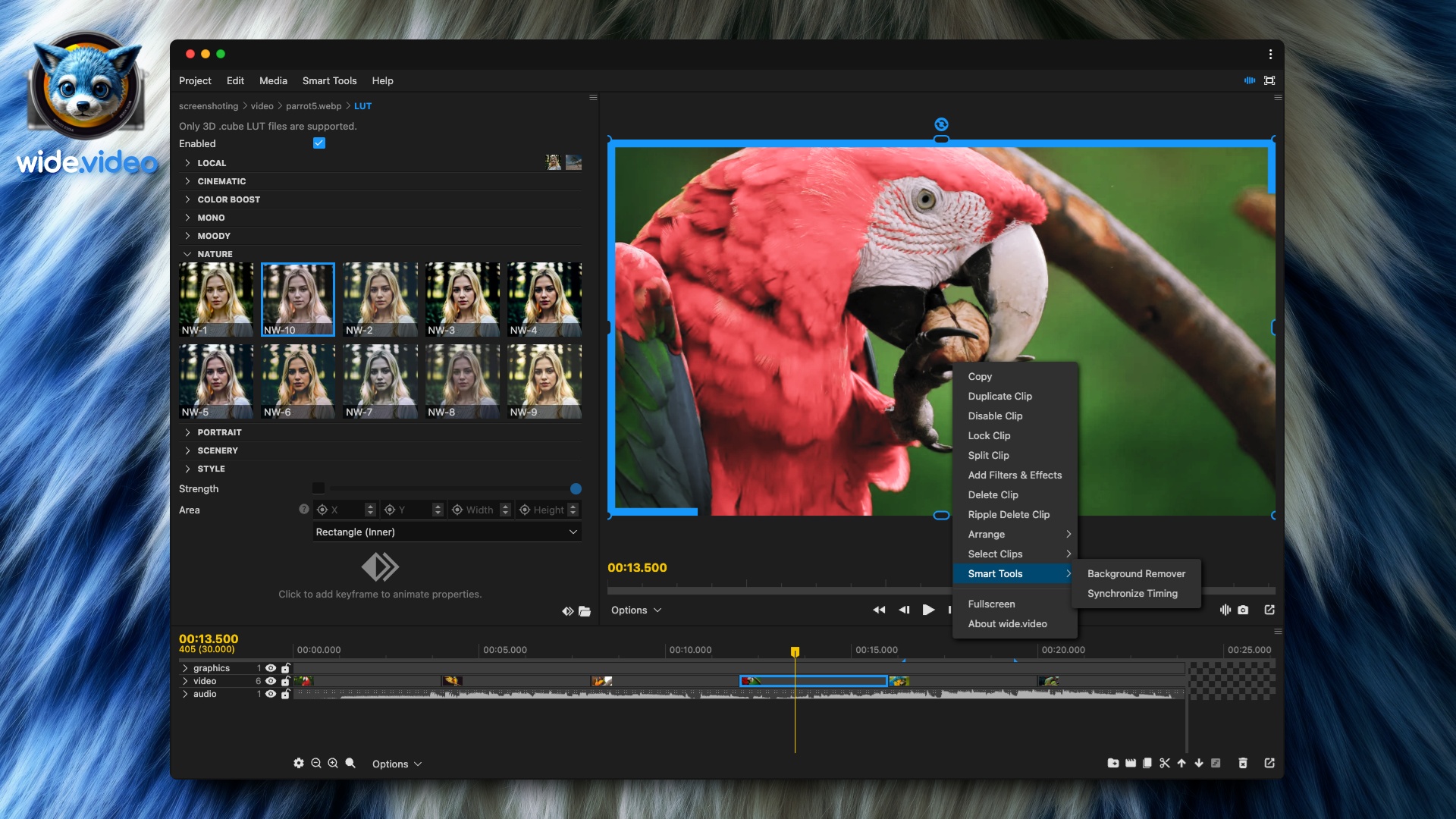Collapse the NATURE LUT category

381,254
